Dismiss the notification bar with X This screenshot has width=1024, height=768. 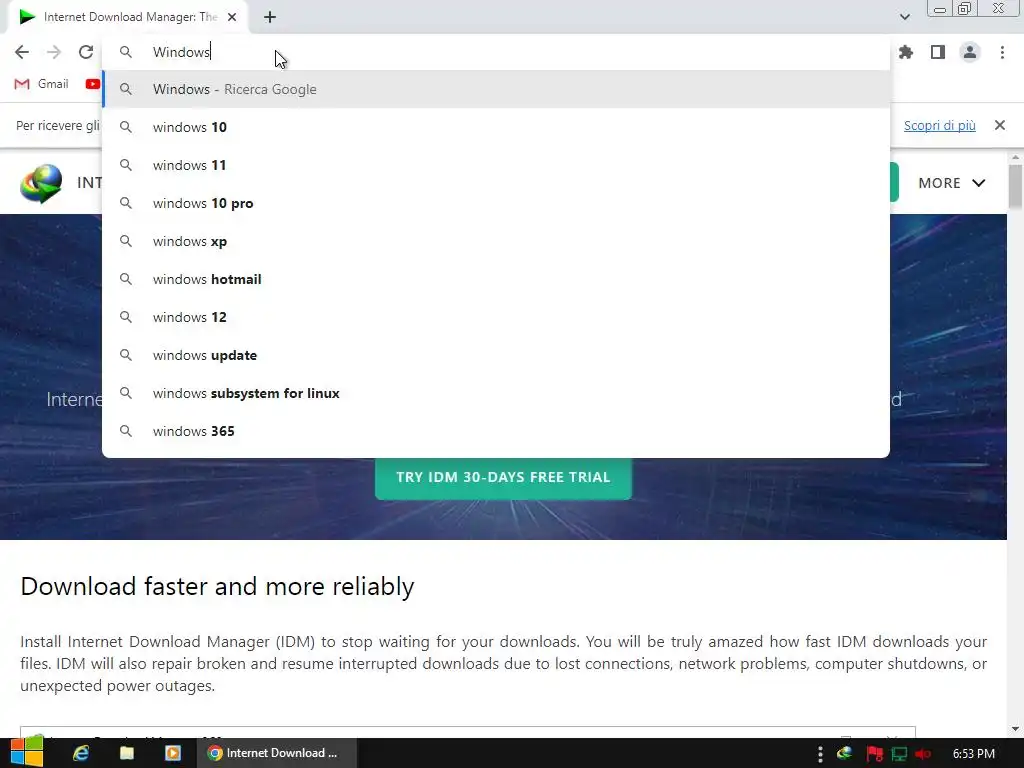point(999,125)
